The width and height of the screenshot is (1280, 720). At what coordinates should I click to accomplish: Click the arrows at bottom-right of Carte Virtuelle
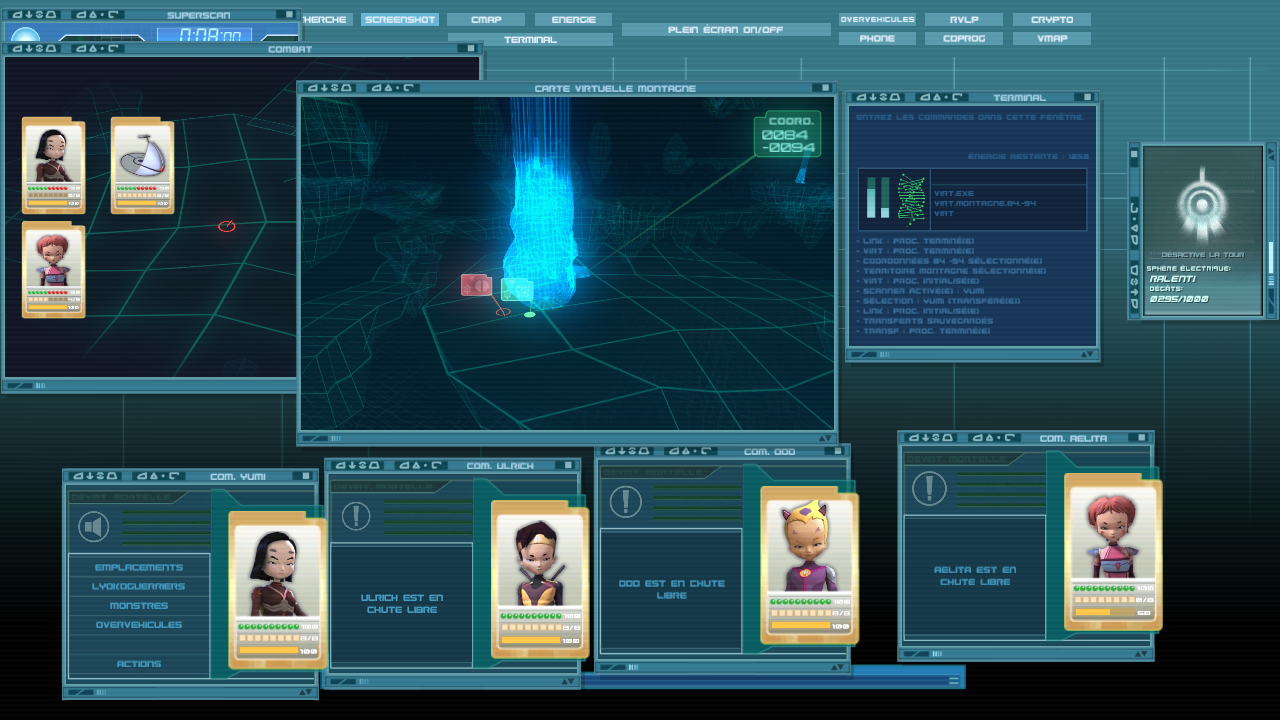pos(825,438)
